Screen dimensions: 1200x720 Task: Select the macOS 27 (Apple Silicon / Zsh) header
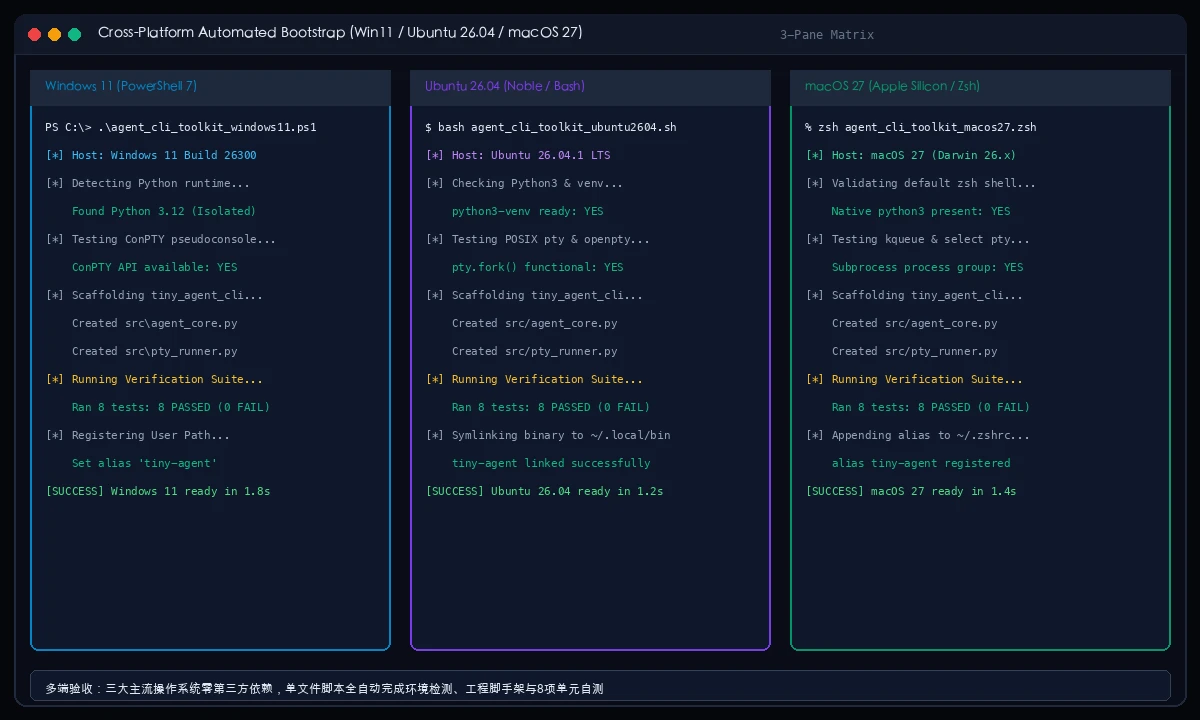(980, 87)
